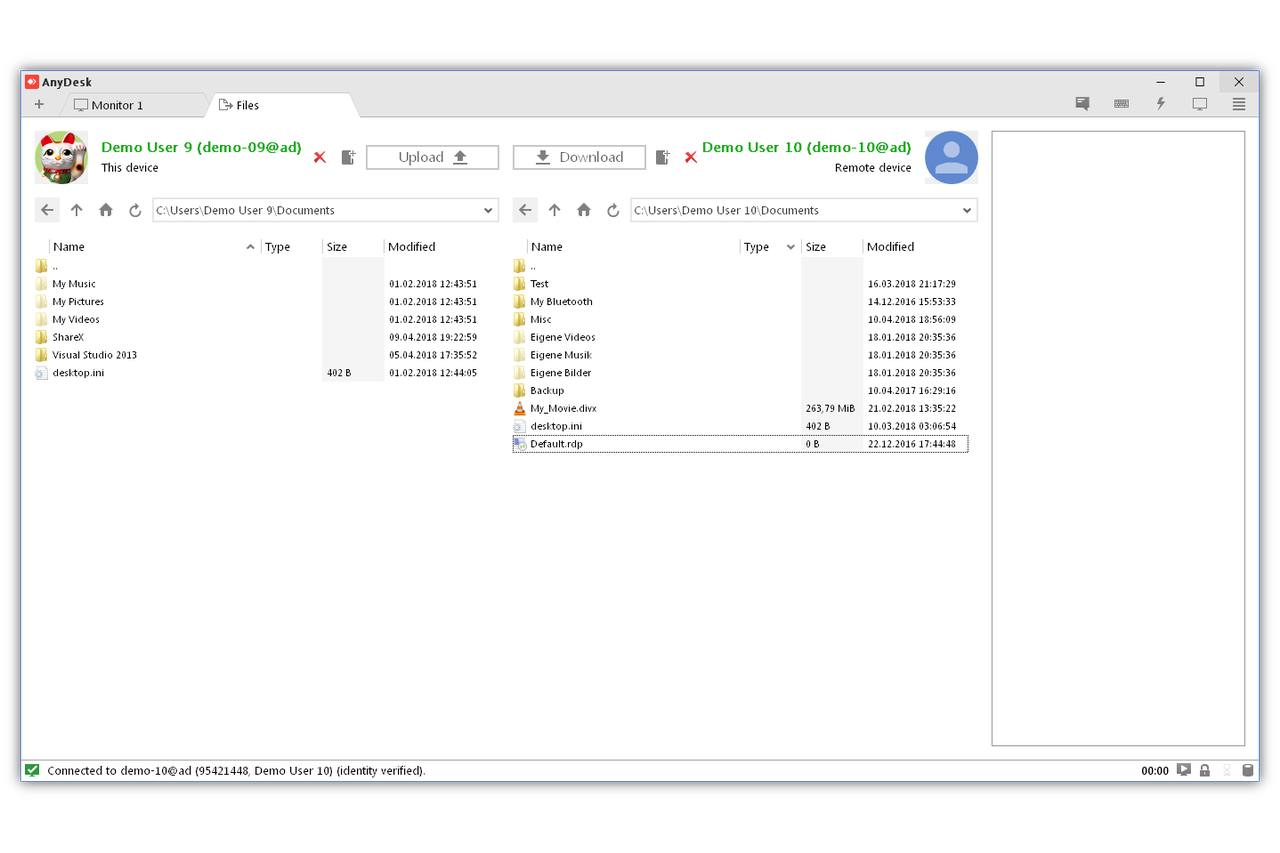Select desktop.ini in Demo User 10's pane
The width and height of the screenshot is (1280, 853).
tap(556, 426)
